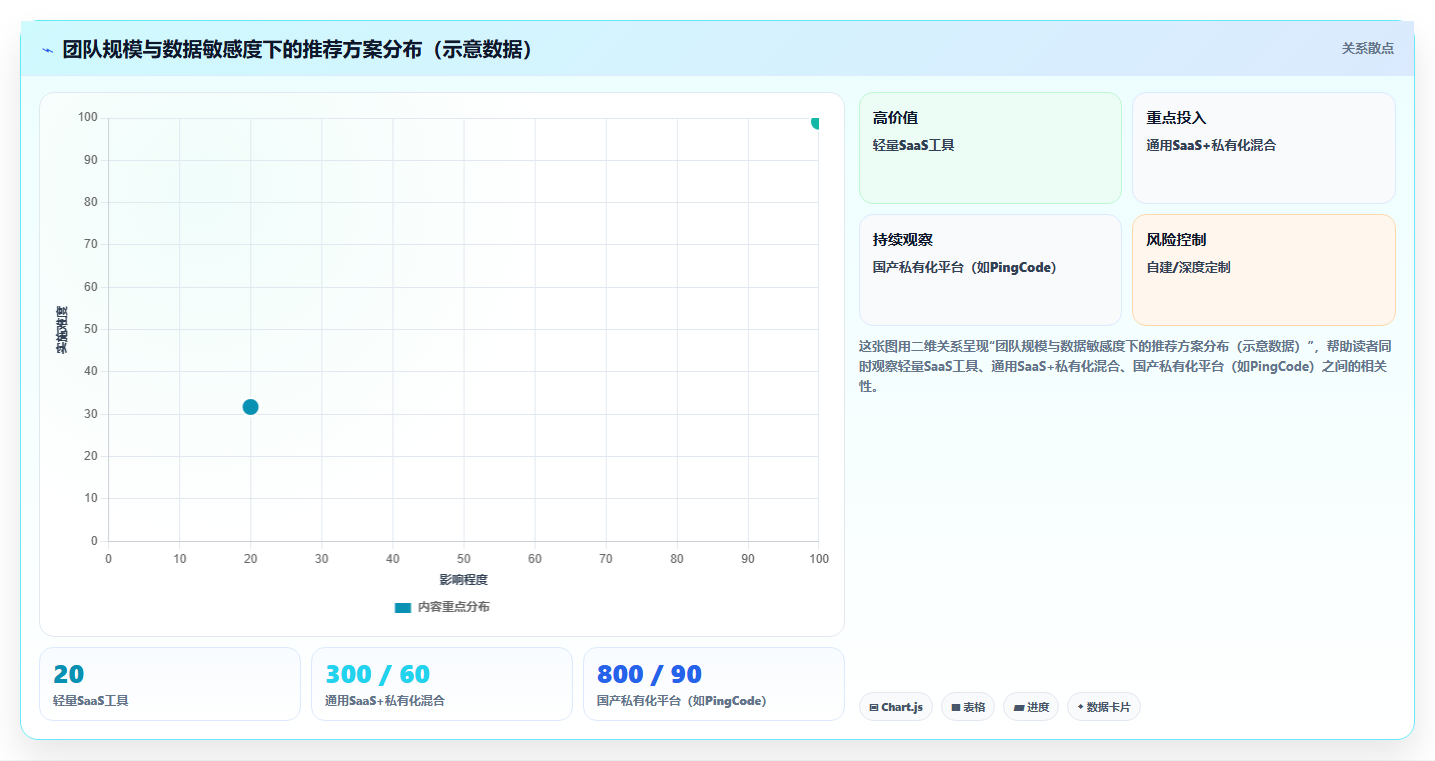The height and width of the screenshot is (761, 1435).
Task: Click the description paragraph starting 这张图用二维关系
Action: click(1124, 366)
